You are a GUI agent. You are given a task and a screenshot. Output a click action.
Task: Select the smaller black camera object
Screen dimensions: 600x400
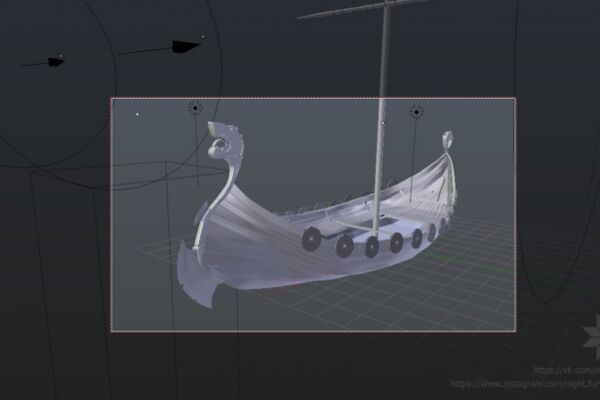[x=56, y=62]
